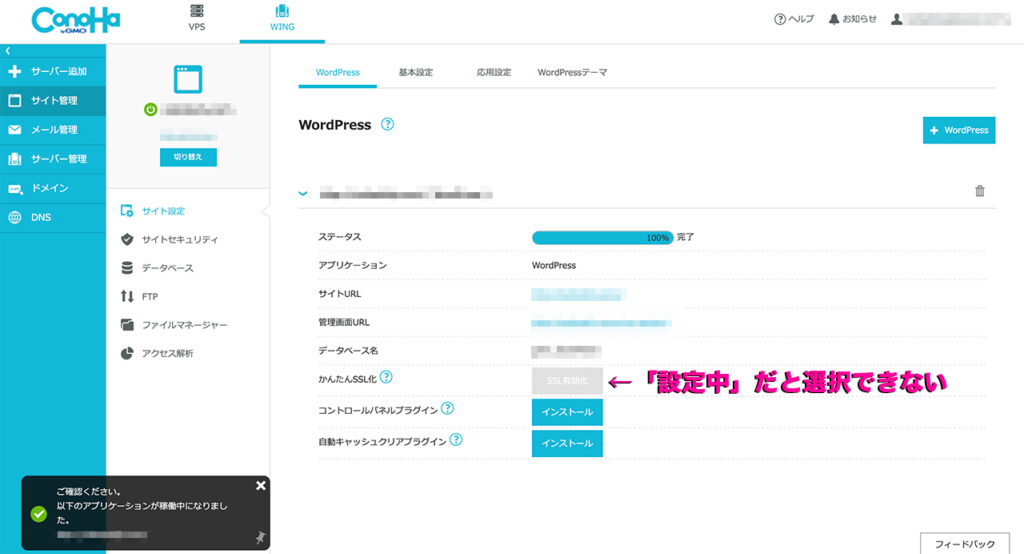Open the VPS section
Viewport: 1024px width, 554px height.
click(x=197, y=18)
